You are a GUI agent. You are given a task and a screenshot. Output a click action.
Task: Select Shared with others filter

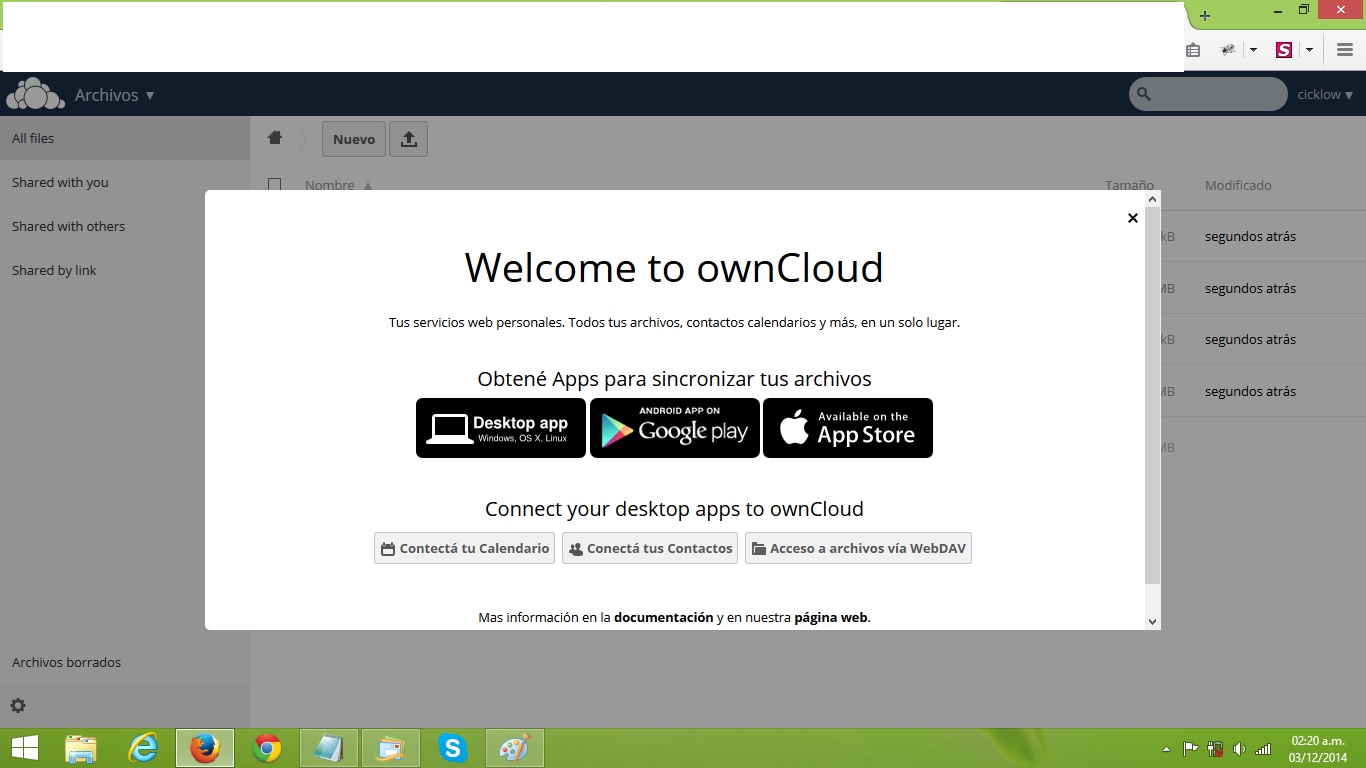coord(125,226)
